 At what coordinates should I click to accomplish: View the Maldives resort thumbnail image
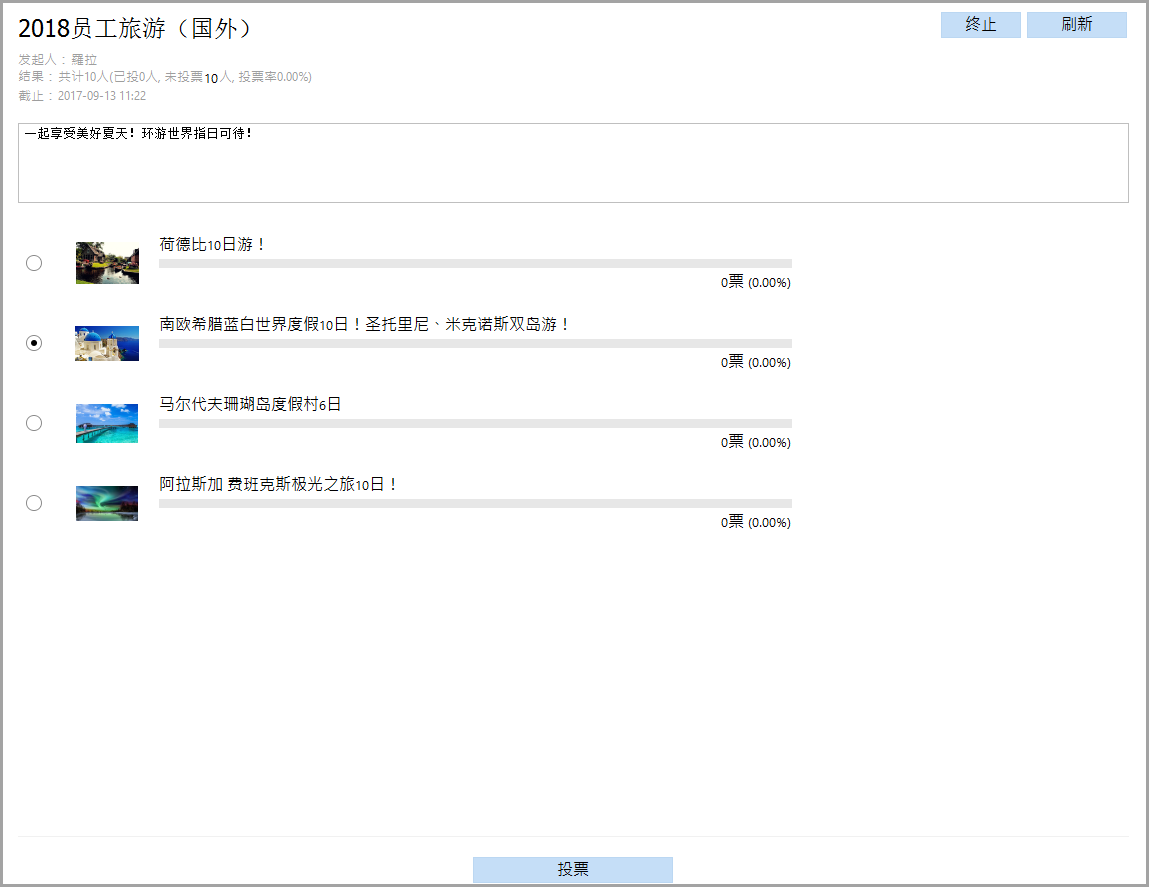point(107,423)
